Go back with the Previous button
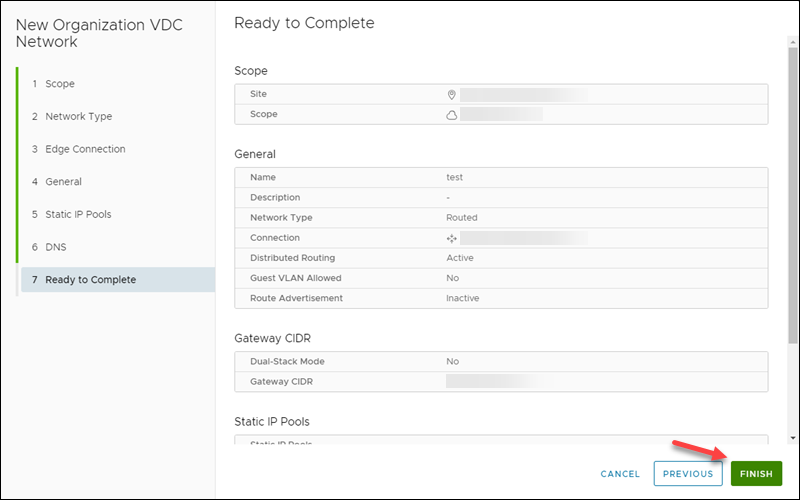 [688, 473]
